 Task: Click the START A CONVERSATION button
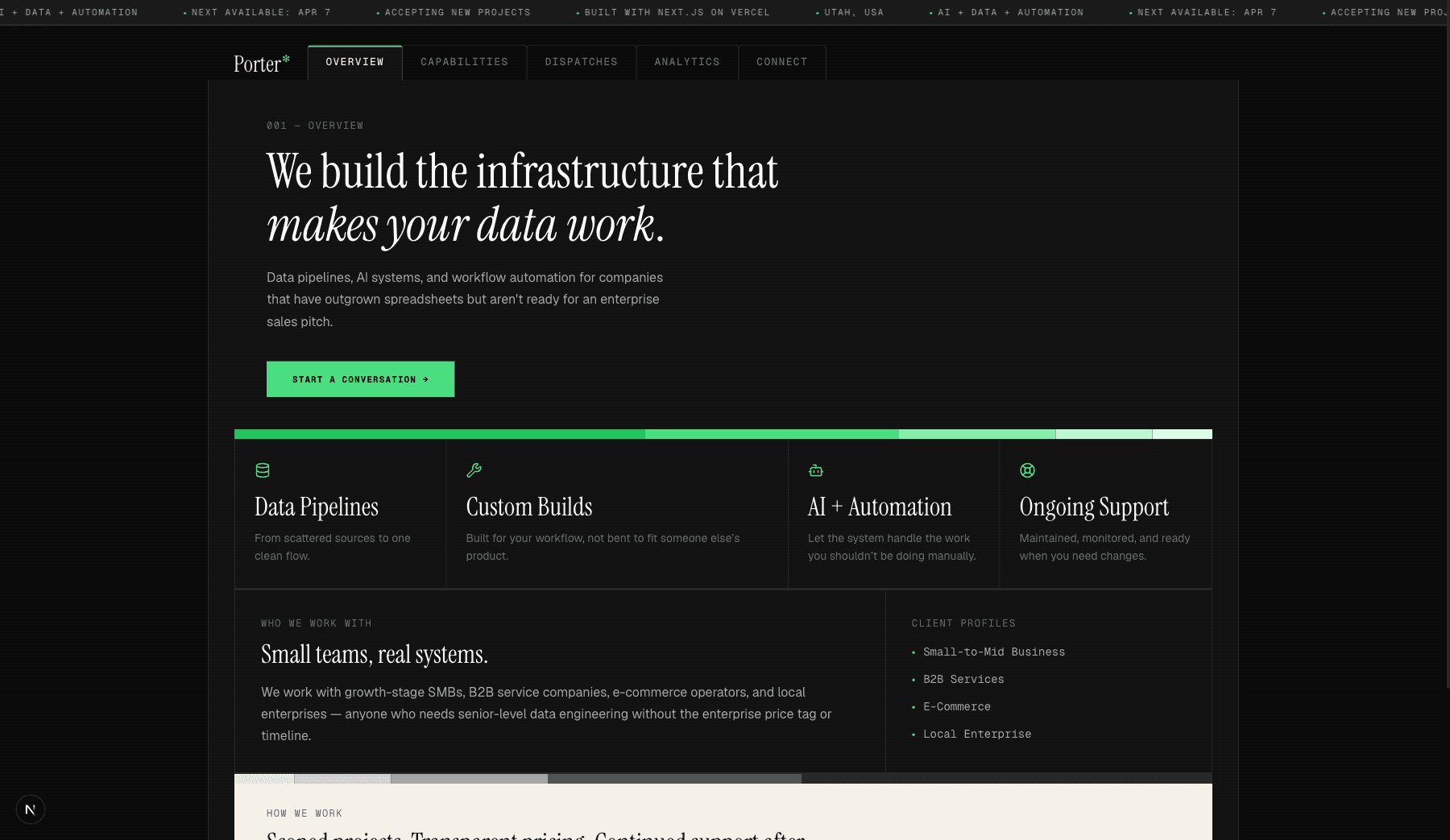pos(360,379)
